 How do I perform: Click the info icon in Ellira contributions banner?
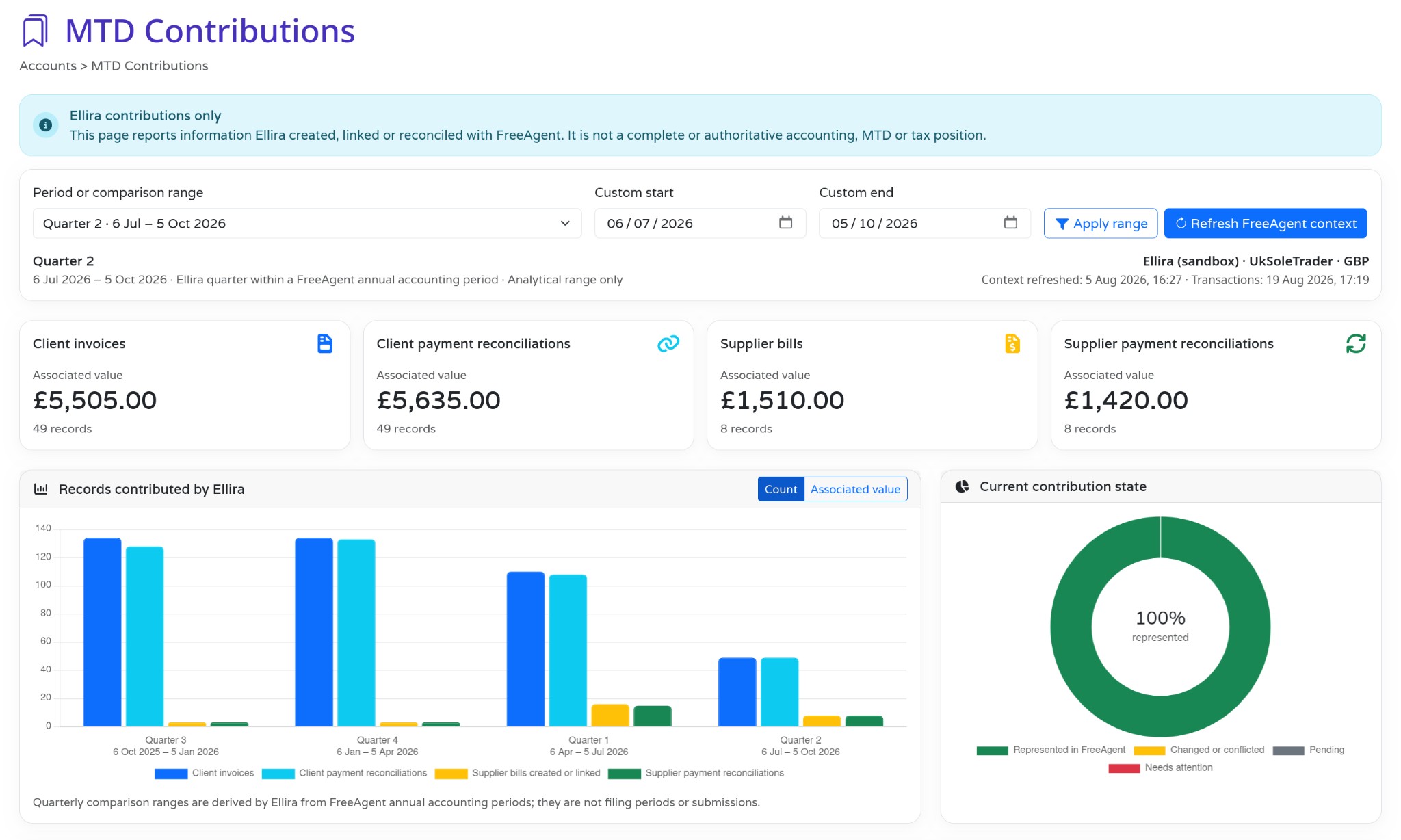[x=46, y=125]
